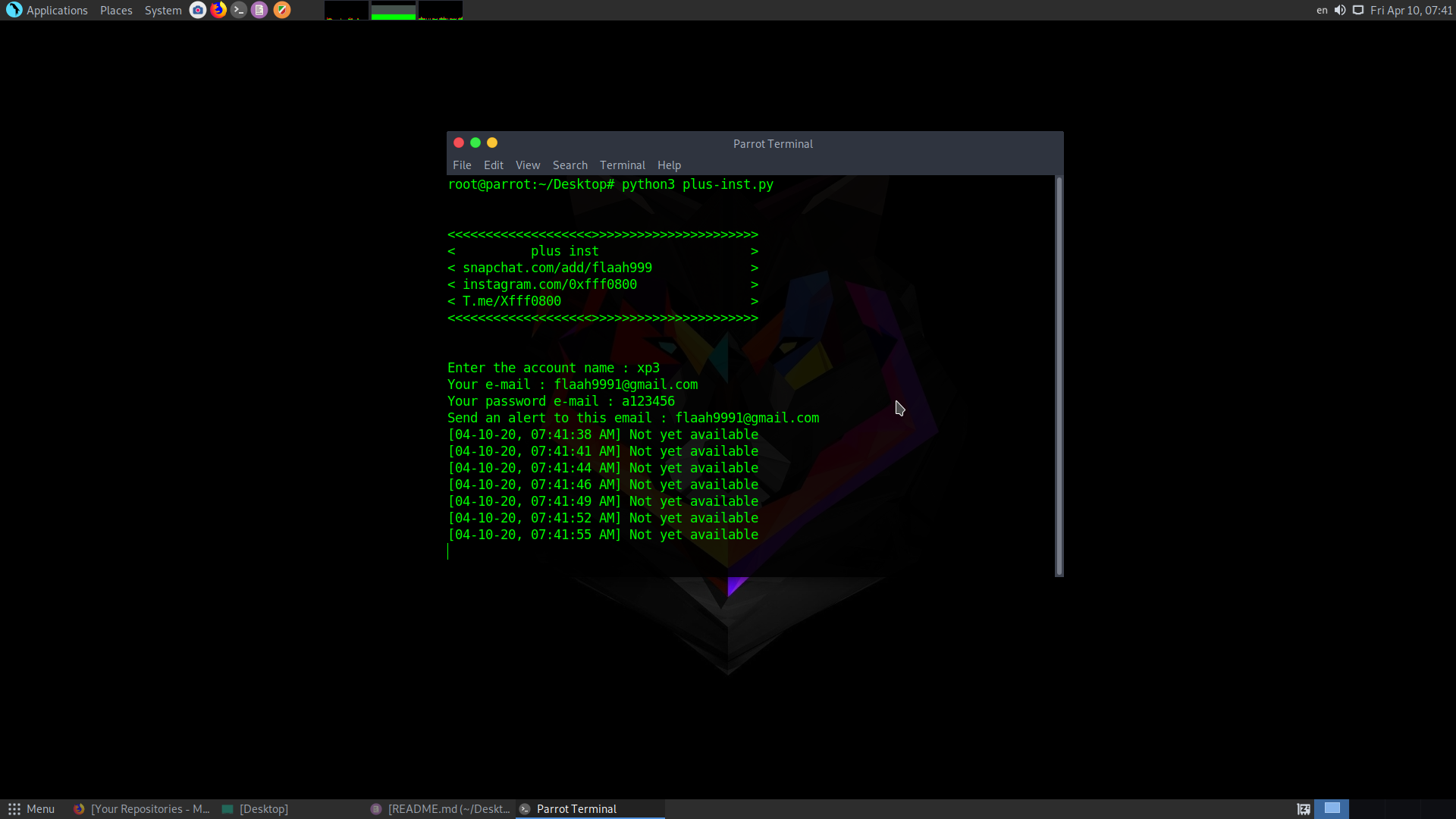Select Parrot Terminal taskbar button
Image resolution: width=1456 pixels, height=819 pixels.
pos(590,809)
